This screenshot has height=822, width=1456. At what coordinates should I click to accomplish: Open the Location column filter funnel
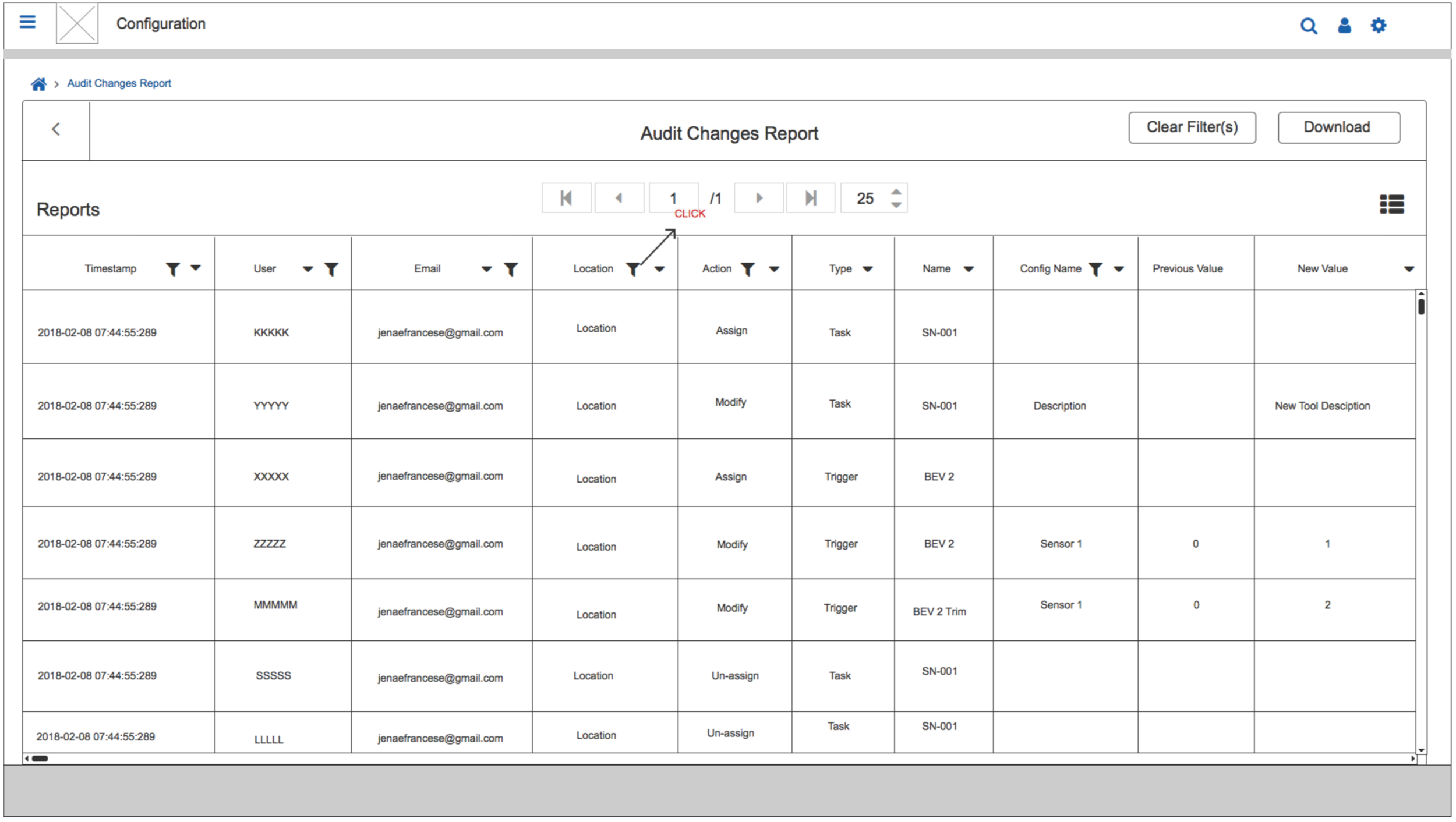632,269
